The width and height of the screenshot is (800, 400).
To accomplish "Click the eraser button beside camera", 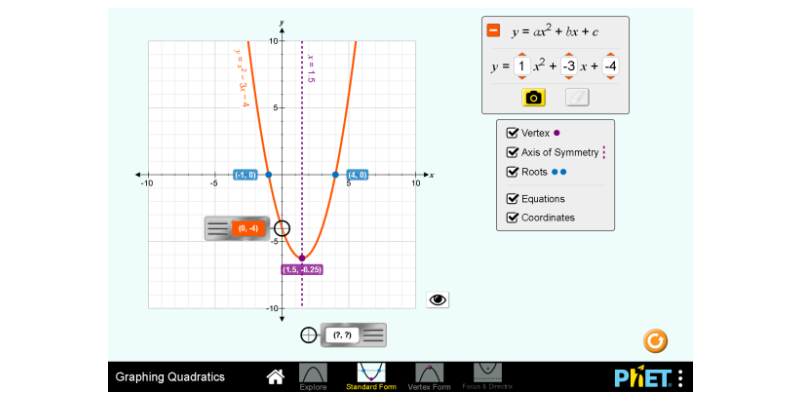I will pyautogui.click(x=577, y=97).
